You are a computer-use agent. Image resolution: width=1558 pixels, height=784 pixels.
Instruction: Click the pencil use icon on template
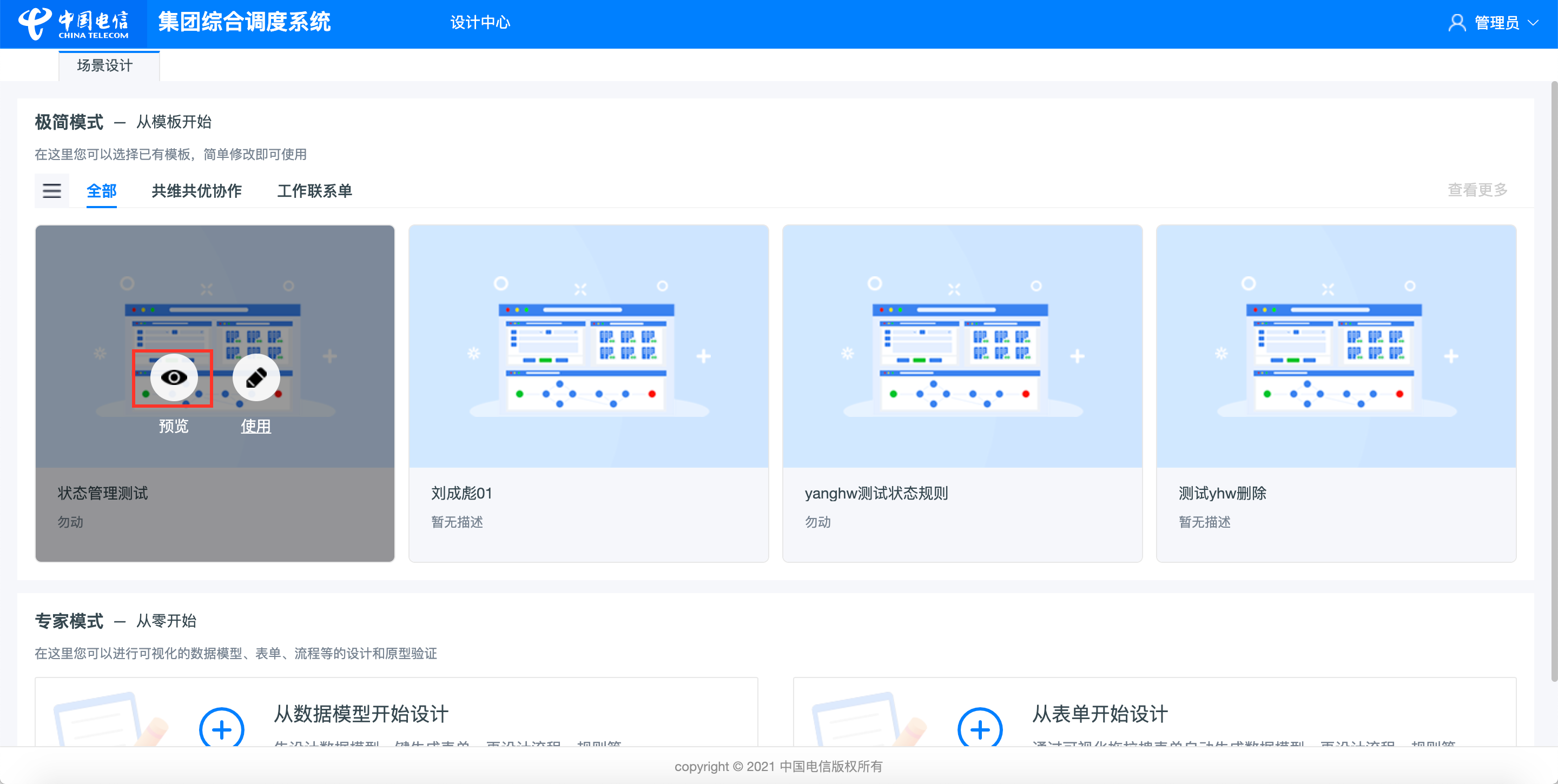[256, 378]
